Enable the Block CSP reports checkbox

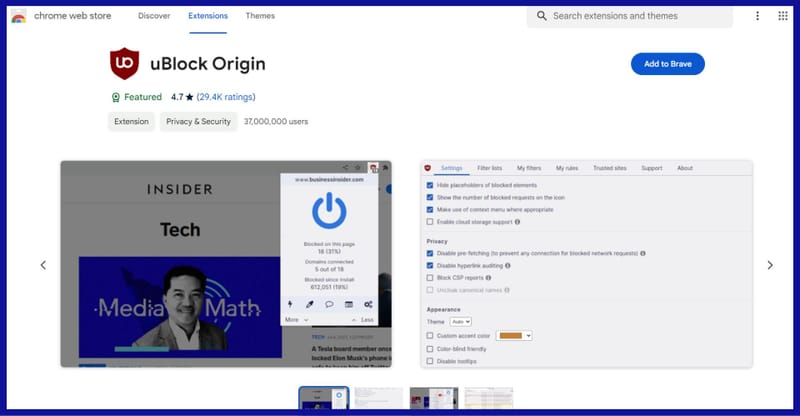tap(430, 278)
